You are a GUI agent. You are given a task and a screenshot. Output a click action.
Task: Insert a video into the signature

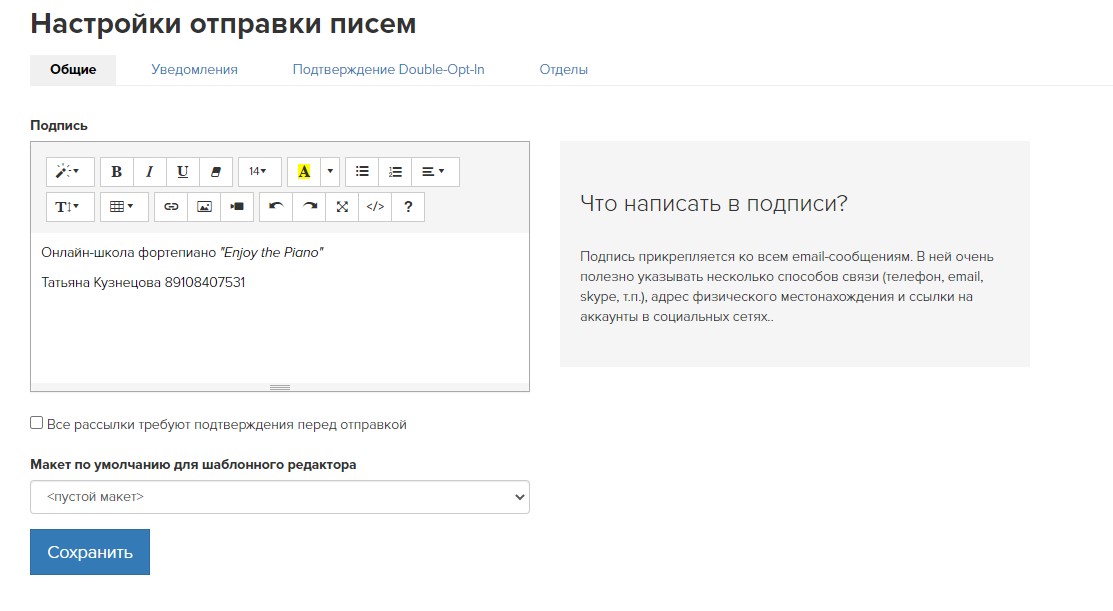click(237, 207)
